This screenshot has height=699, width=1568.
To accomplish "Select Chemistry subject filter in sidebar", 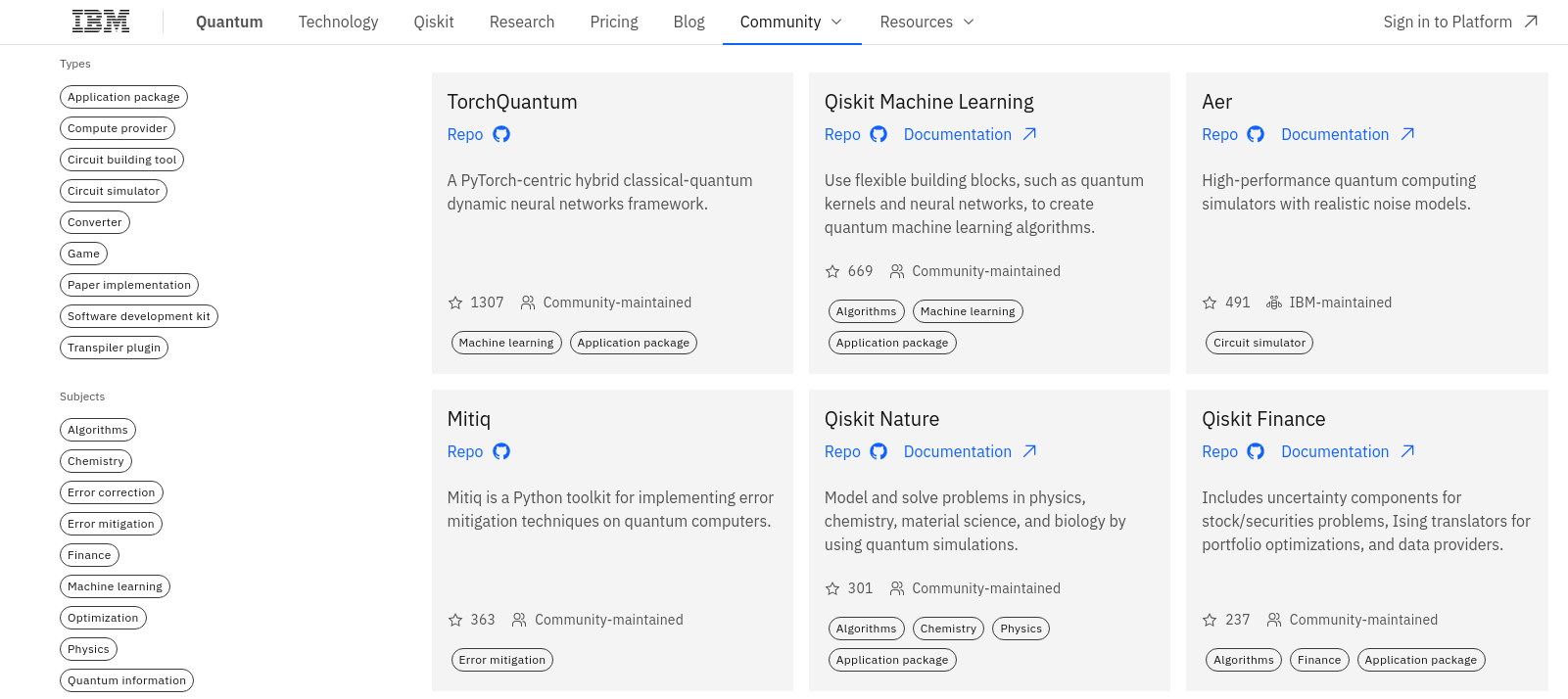I will coord(96,461).
